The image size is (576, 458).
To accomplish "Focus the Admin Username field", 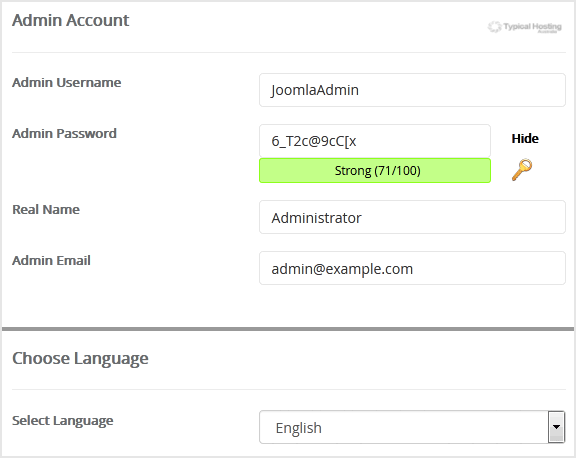I will (412, 90).
